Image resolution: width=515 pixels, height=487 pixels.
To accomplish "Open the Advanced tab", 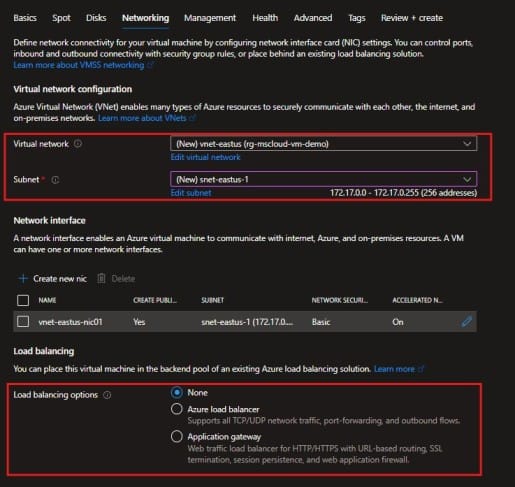I will click(x=313, y=18).
